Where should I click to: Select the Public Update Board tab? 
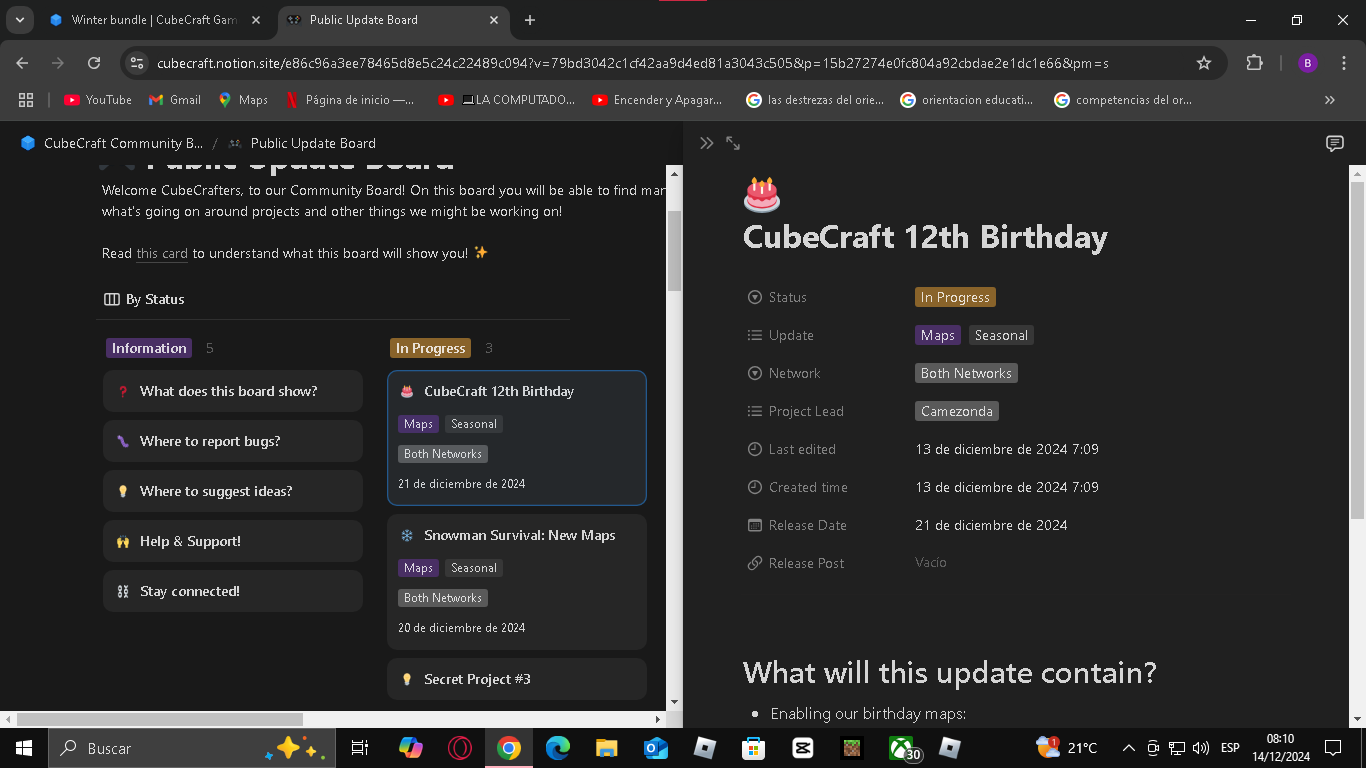point(393,20)
